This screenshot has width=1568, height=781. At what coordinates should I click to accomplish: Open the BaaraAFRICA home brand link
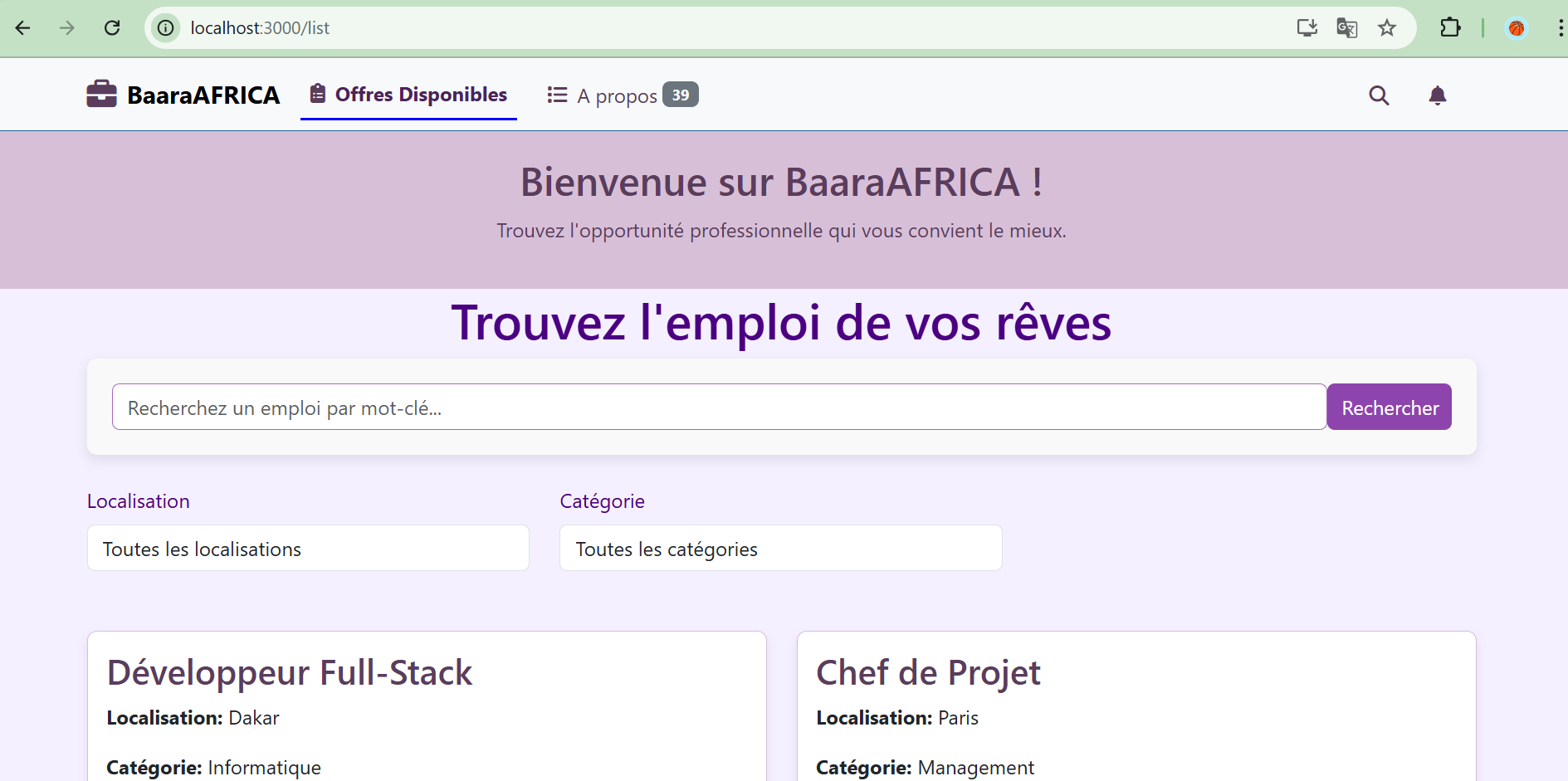[x=183, y=95]
